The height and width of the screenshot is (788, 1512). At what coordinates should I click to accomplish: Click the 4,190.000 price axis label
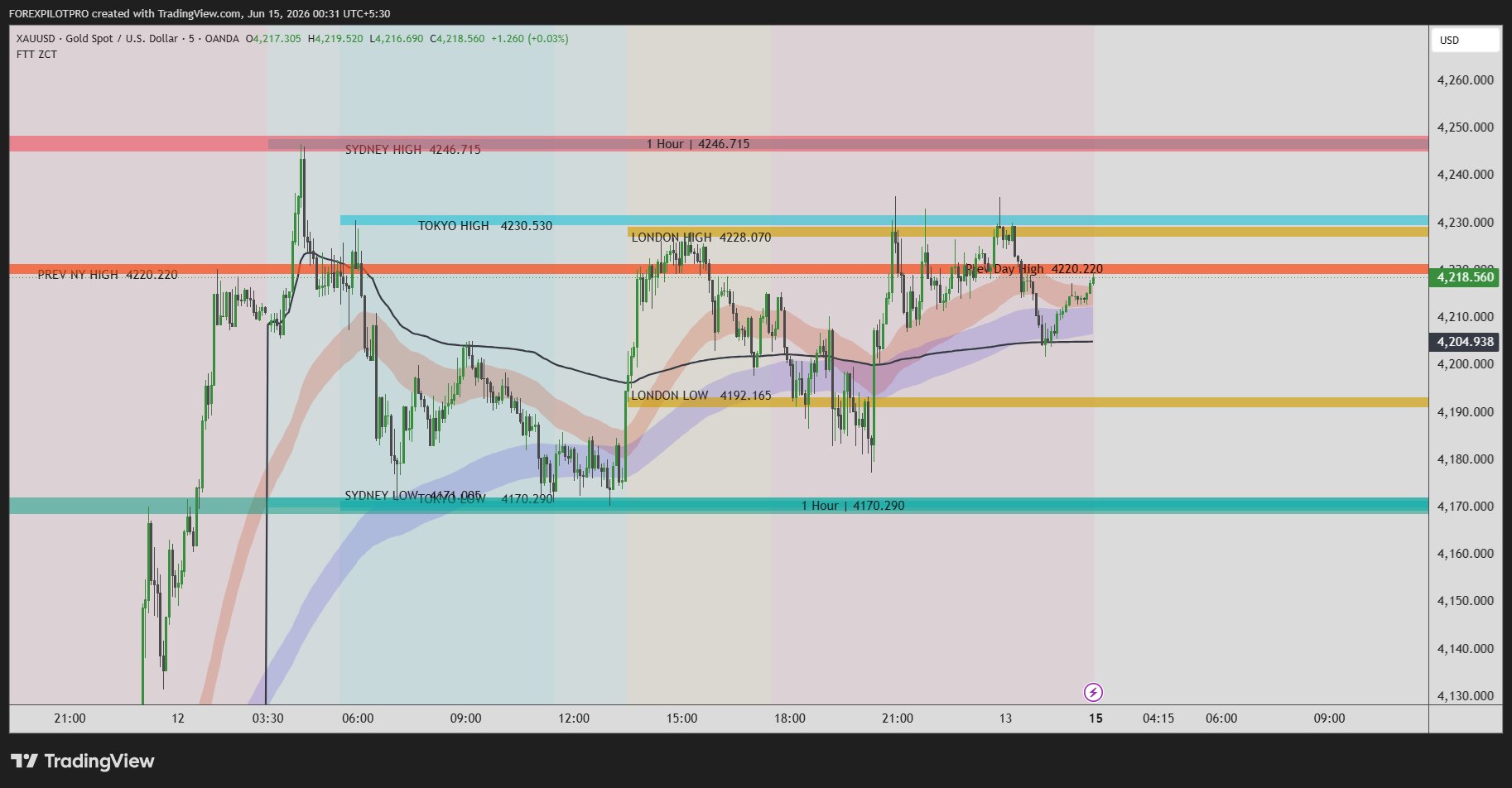[x=1466, y=412]
